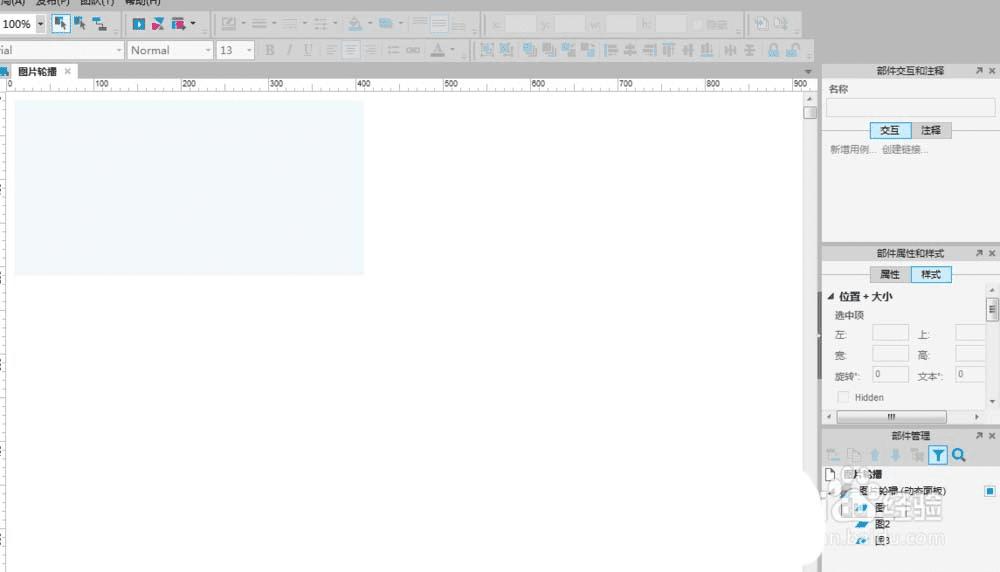
Task: Click the canvas vertical scrollbar thumb
Action: click(x=810, y=112)
